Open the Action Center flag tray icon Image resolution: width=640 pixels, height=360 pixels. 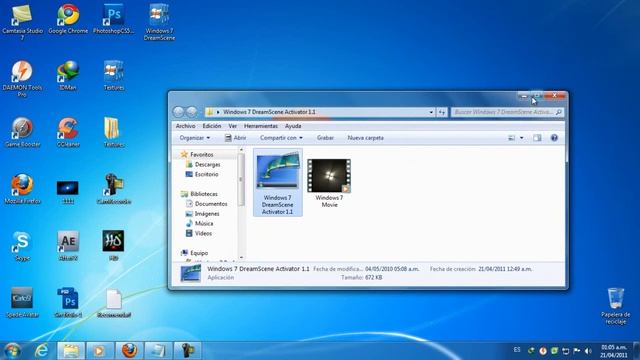[x=577, y=351]
